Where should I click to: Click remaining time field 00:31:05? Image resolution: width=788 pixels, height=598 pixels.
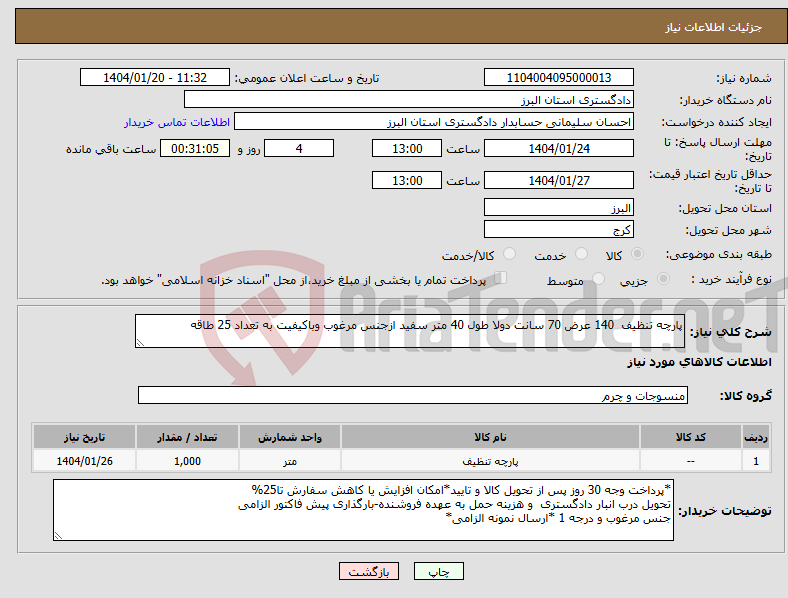click(195, 148)
